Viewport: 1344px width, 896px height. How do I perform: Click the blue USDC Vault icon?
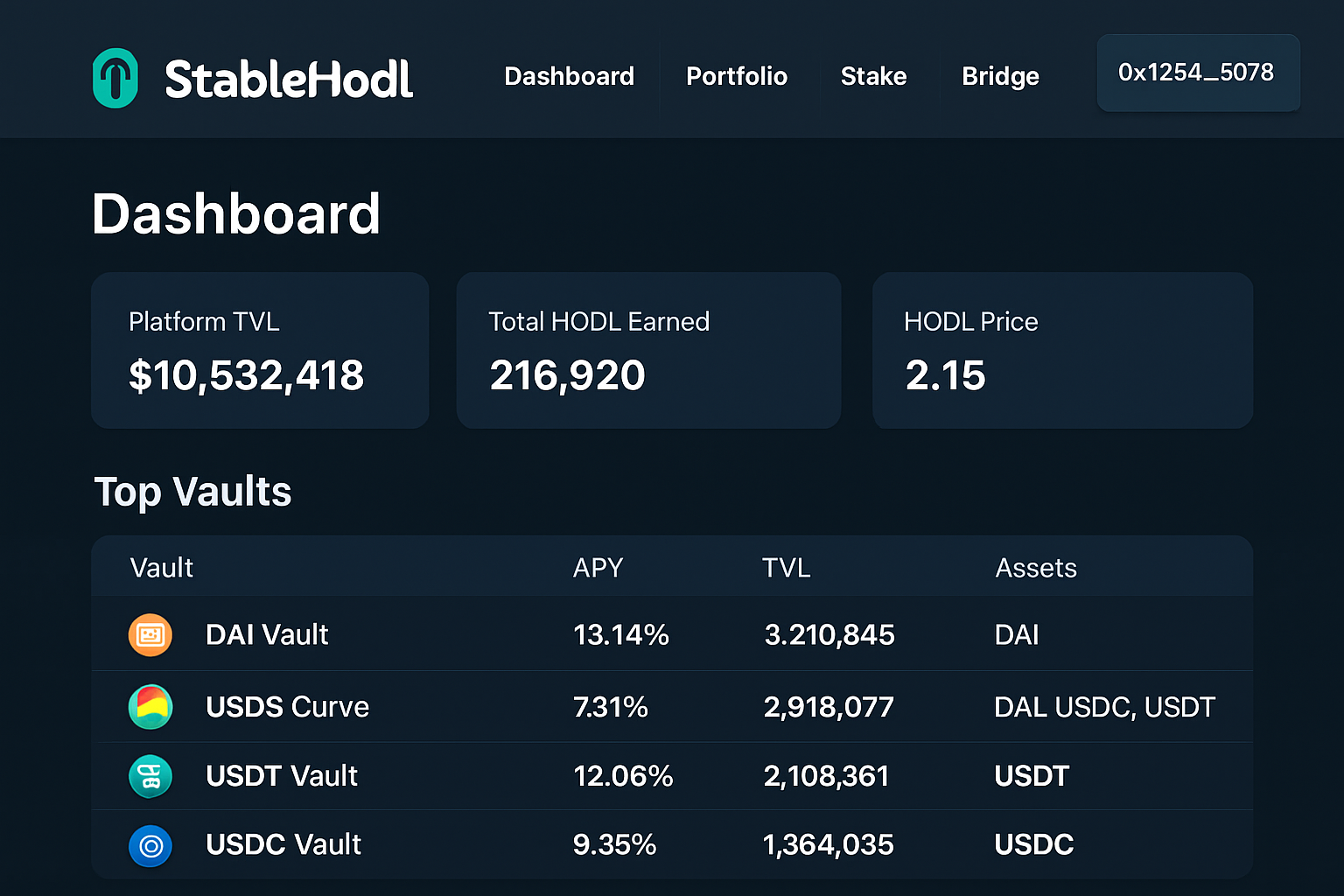coord(150,845)
